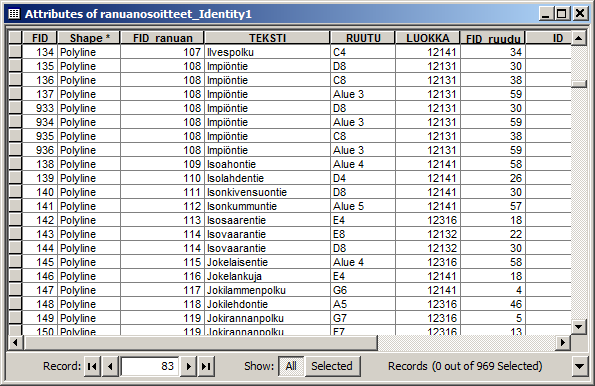Click the Isosaarentie cell
595x386 pixels.
267,220
